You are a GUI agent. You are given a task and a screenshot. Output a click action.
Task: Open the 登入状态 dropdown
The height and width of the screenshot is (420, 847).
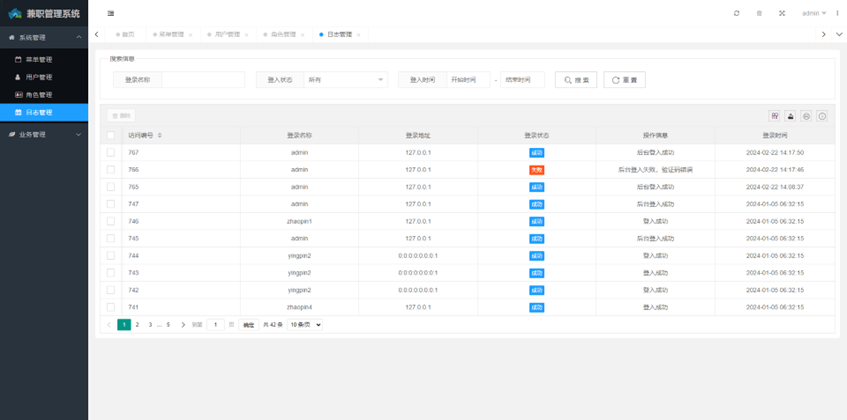pyautogui.click(x=346, y=79)
